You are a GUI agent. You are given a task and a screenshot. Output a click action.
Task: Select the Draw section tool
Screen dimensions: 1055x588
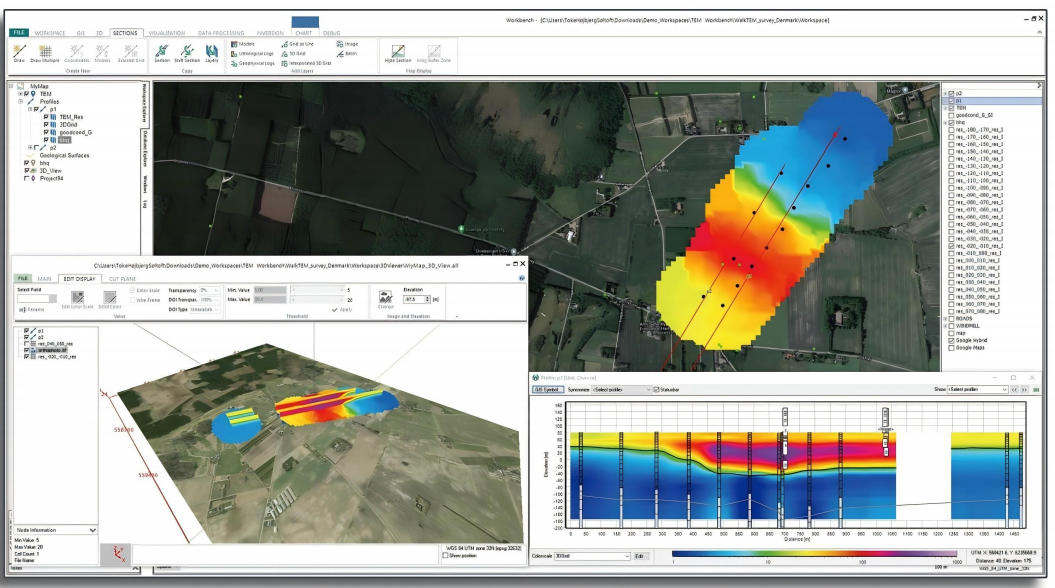pos(19,51)
